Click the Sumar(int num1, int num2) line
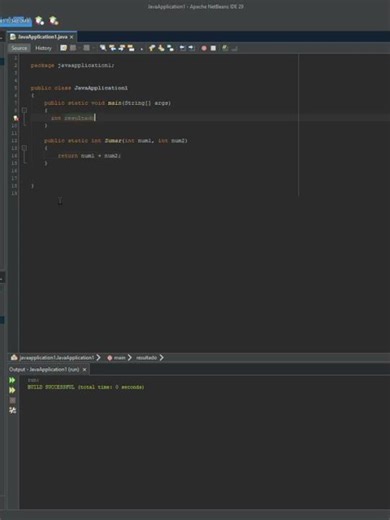 click(116, 141)
